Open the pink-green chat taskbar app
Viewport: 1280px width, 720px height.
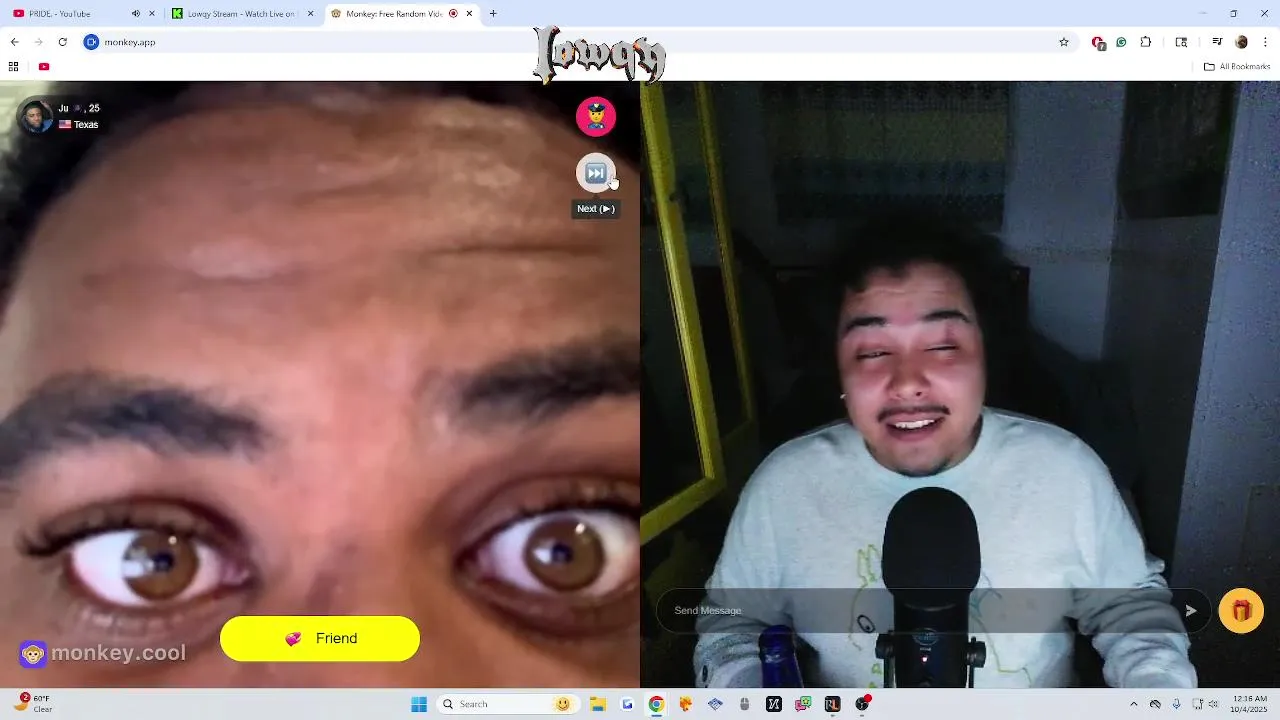click(x=803, y=704)
